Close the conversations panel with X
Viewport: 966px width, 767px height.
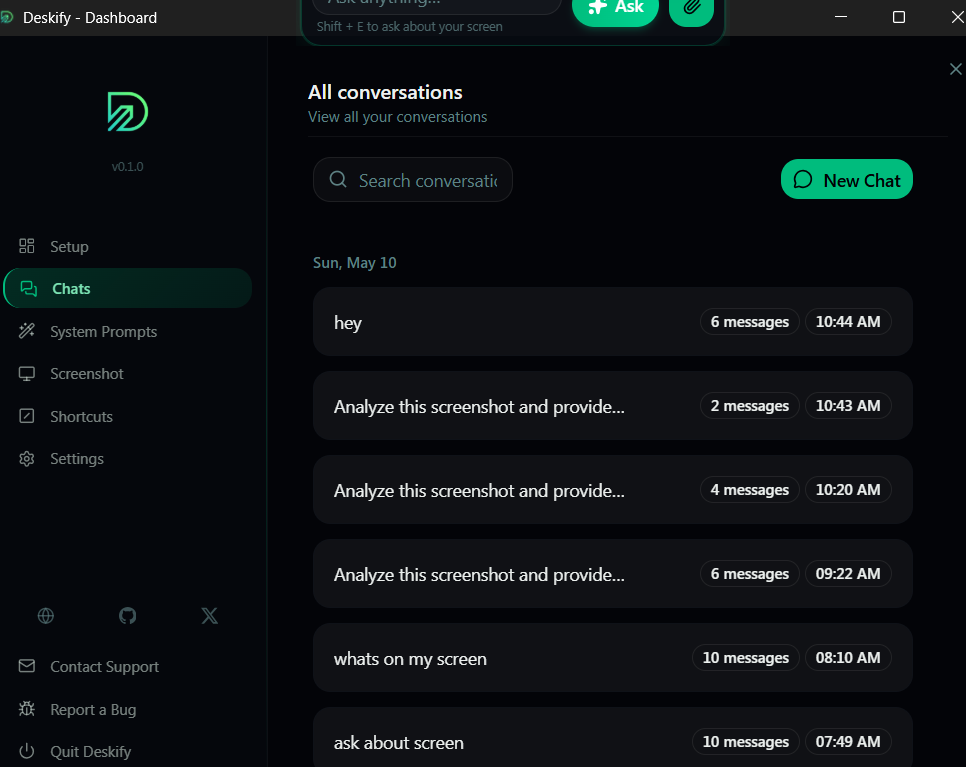tap(956, 69)
